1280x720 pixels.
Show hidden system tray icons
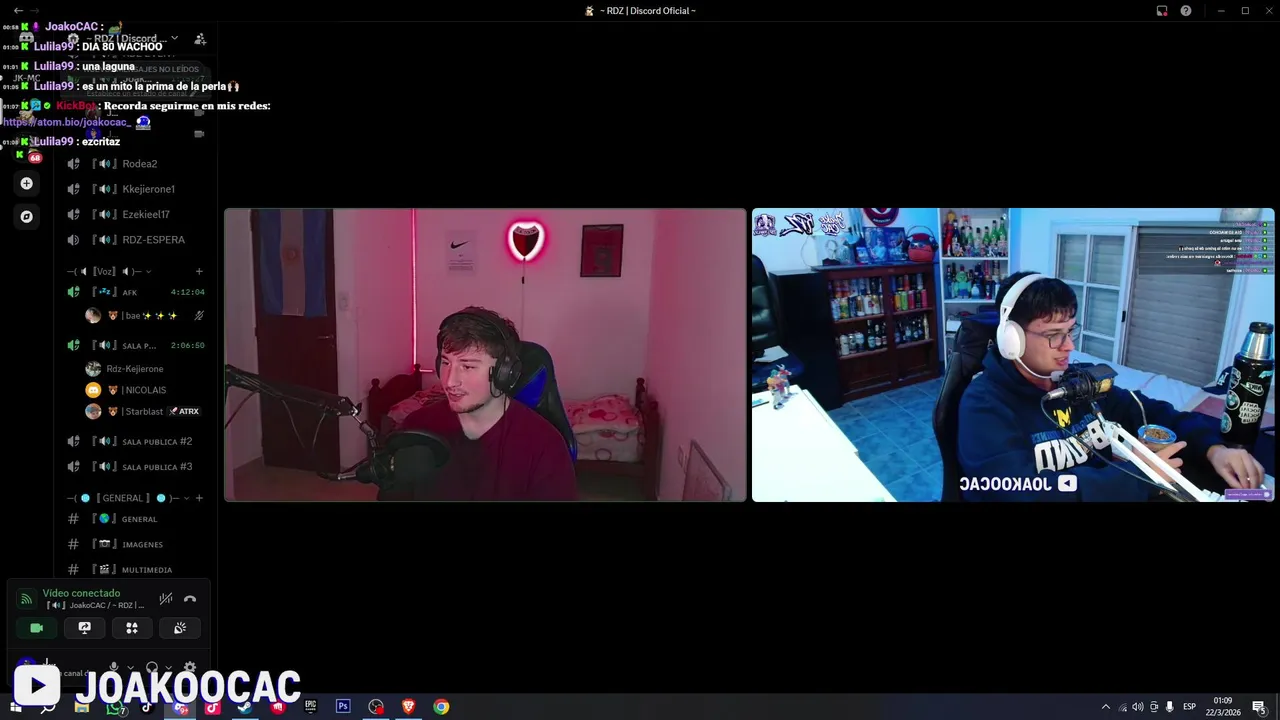pos(1105,707)
